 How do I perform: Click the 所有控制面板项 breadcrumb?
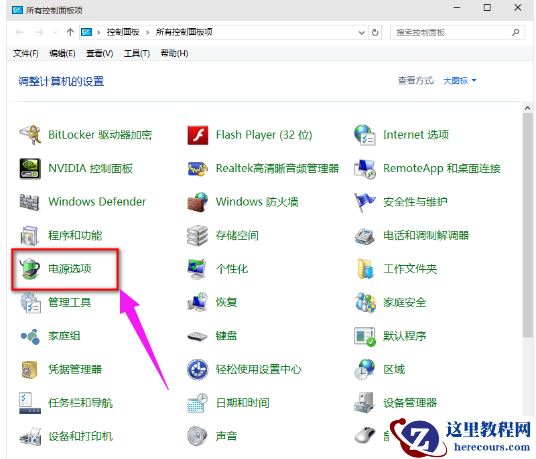point(184,32)
